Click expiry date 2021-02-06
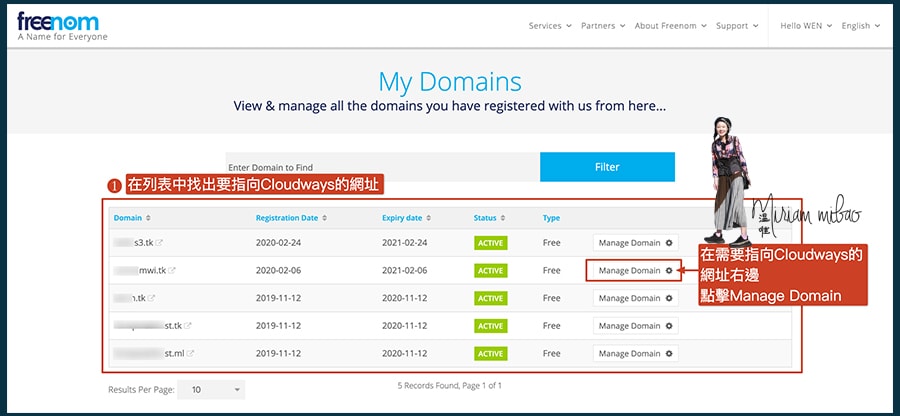 405,270
